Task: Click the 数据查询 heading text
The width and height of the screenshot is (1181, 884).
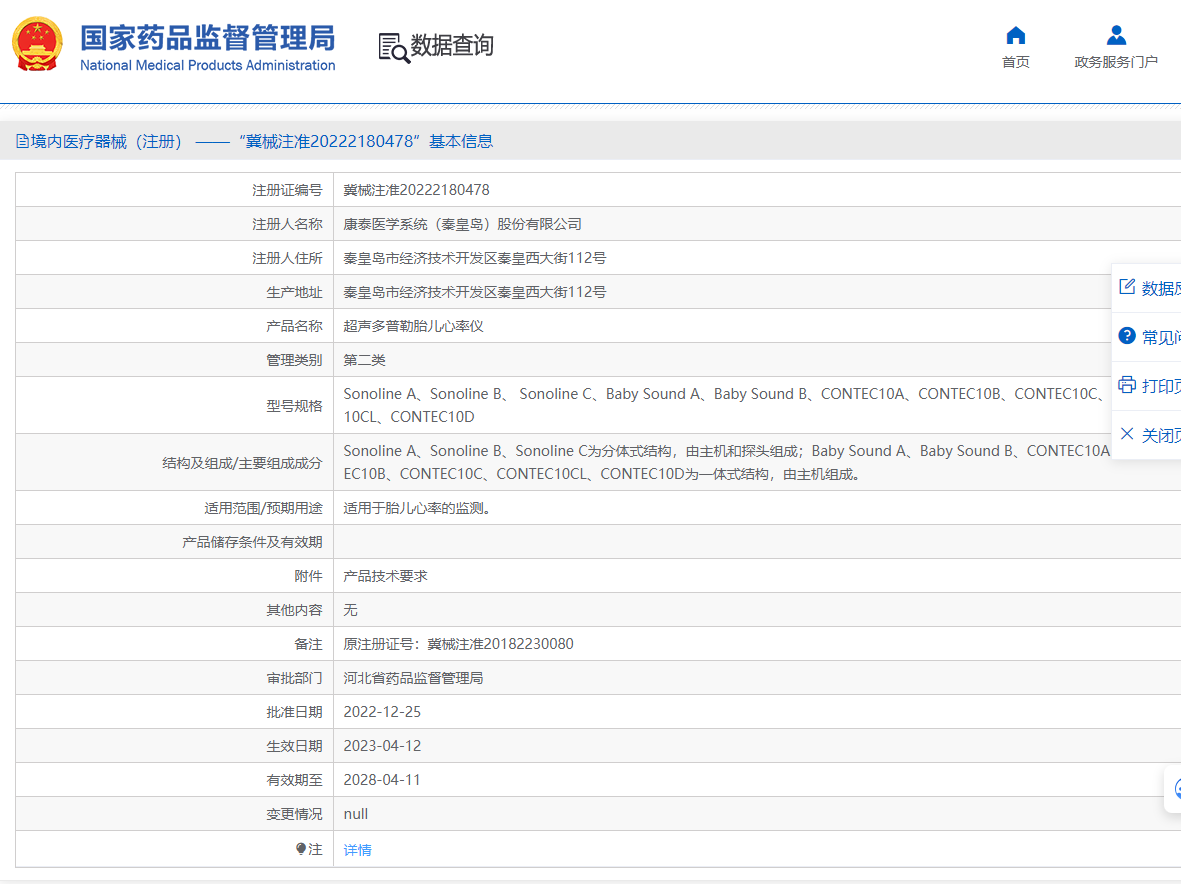Action: pyautogui.click(x=452, y=45)
